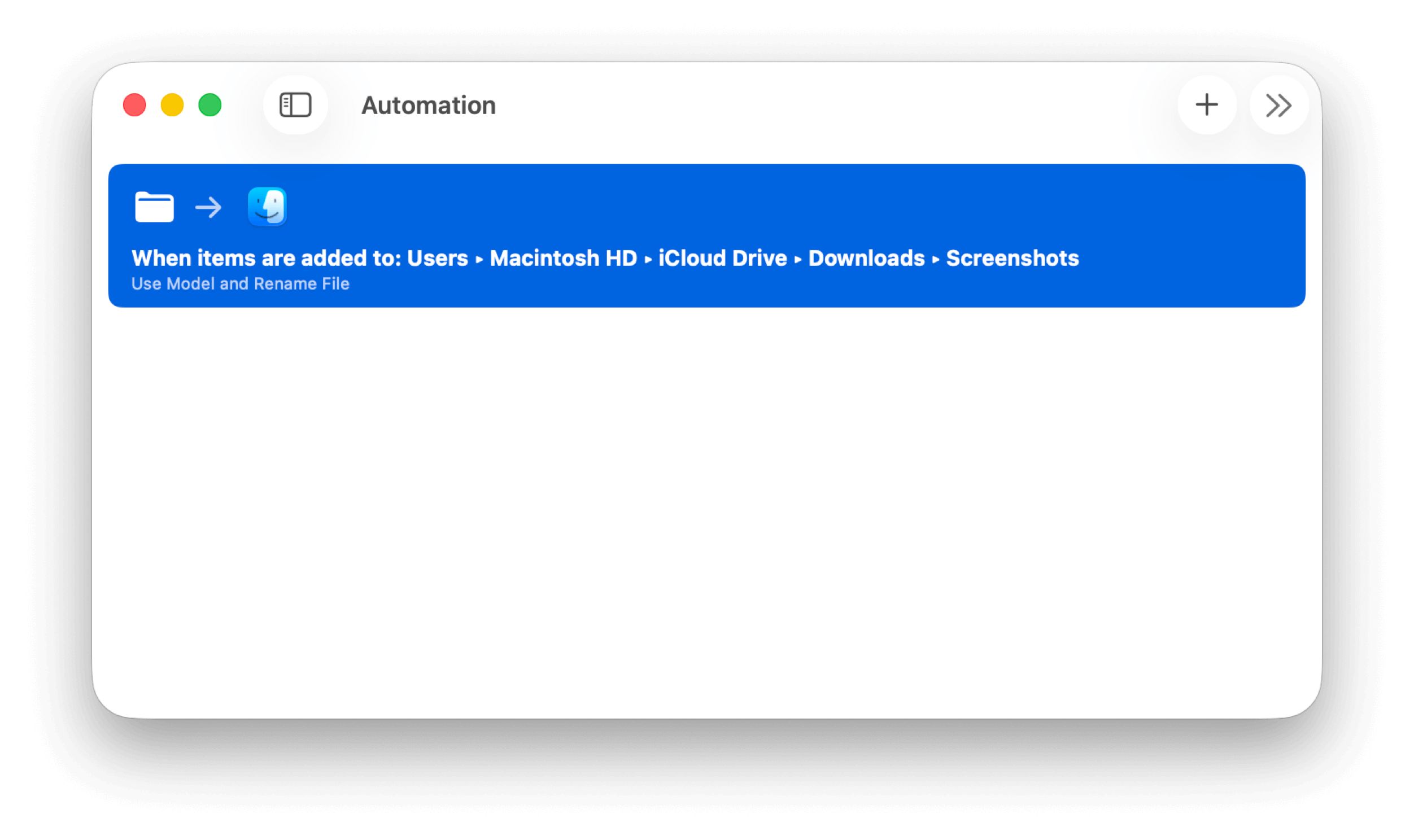
Task: Enter full screen with green button
Action: 210,106
